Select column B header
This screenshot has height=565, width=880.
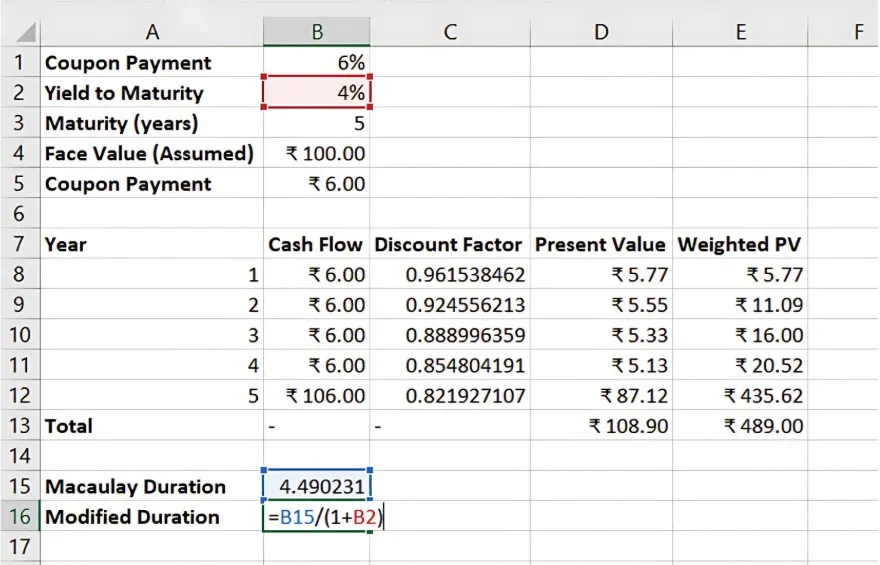coord(317,33)
